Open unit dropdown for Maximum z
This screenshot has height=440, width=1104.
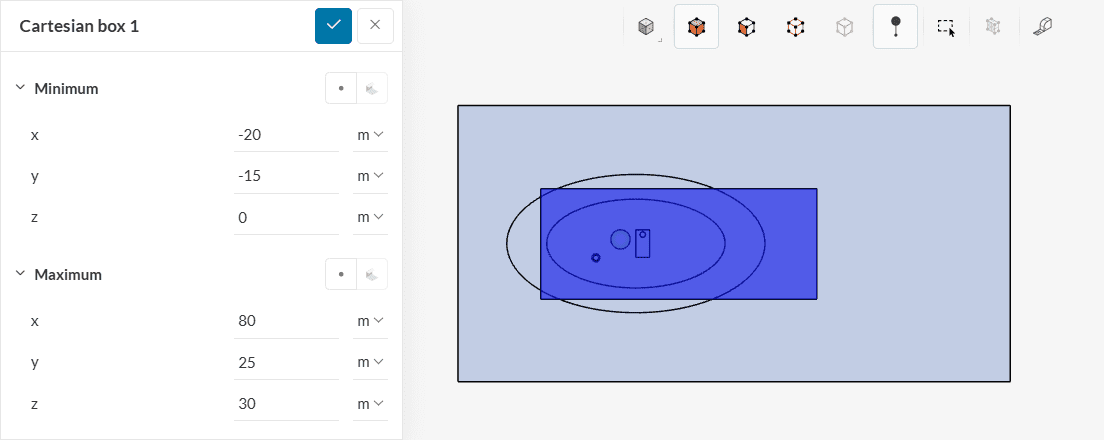click(370, 403)
